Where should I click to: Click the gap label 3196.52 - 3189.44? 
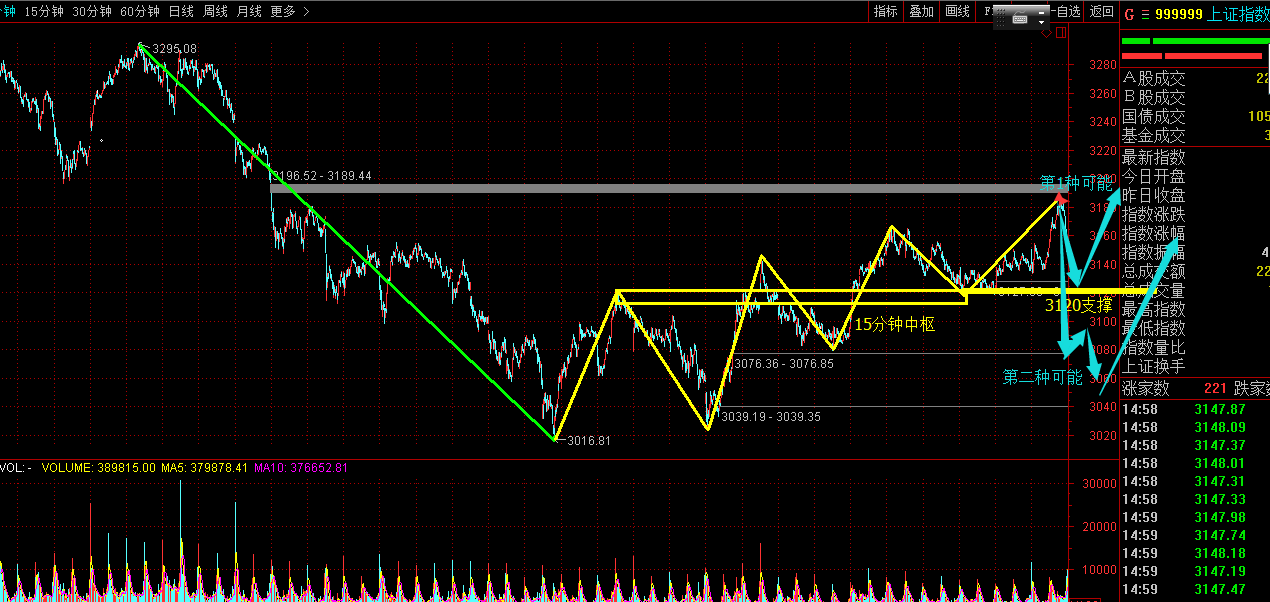pyautogui.click(x=322, y=175)
